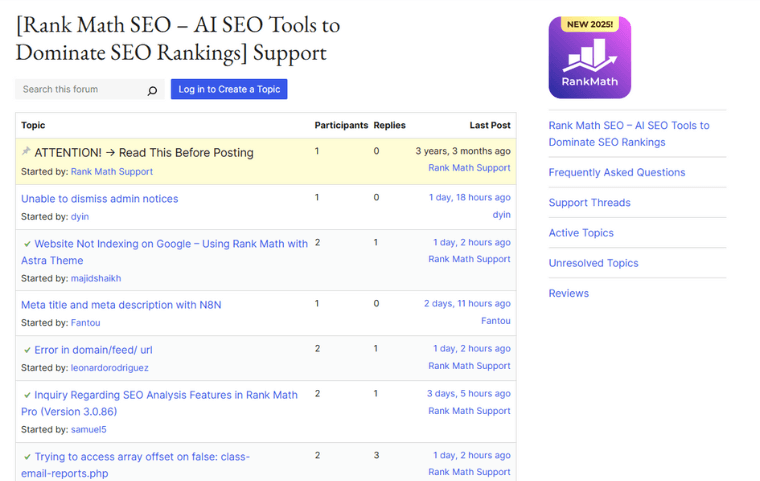Open Trying to access array offset topic

135,465
